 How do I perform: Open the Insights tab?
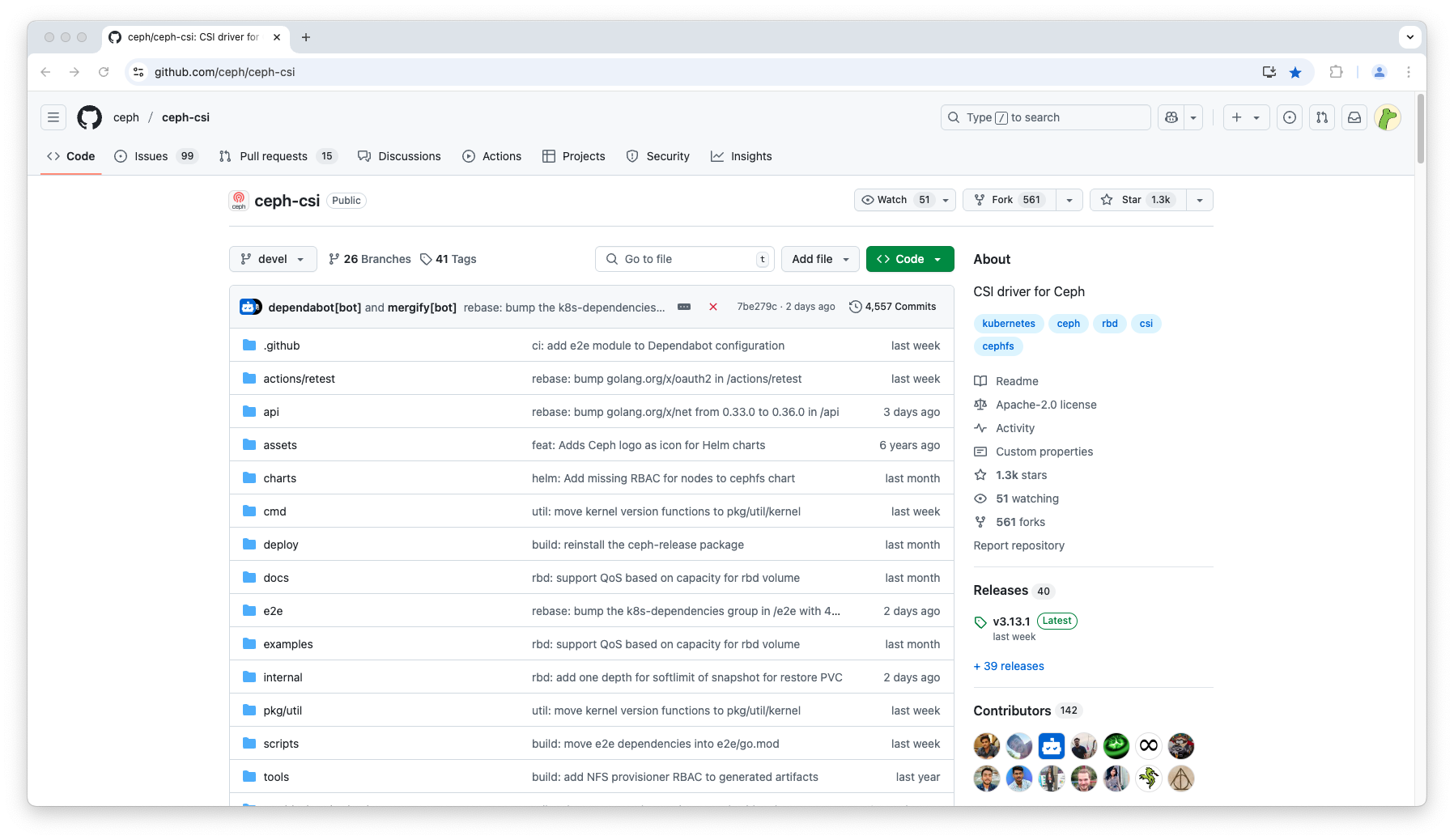(x=741, y=156)
